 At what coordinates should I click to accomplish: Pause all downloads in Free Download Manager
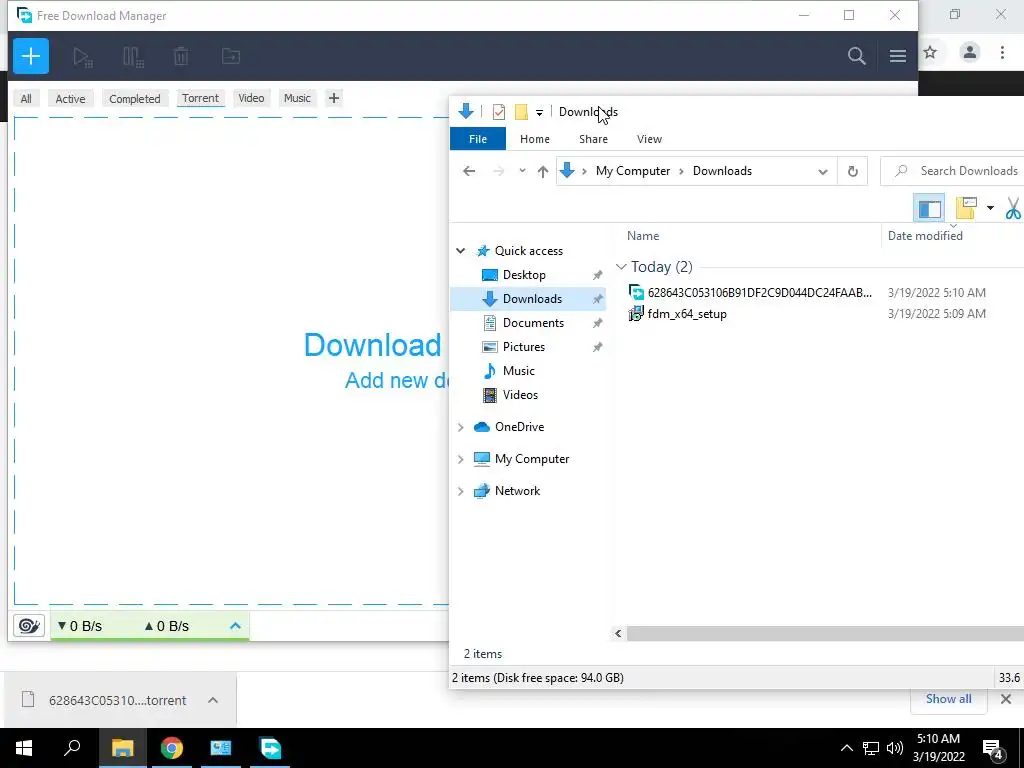[133, 57]
